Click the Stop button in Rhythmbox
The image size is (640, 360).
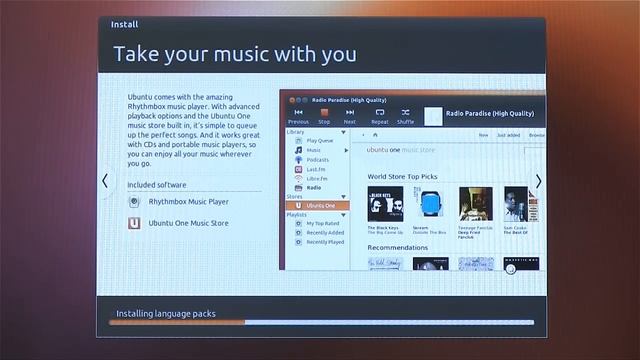[x=324, y=116]
